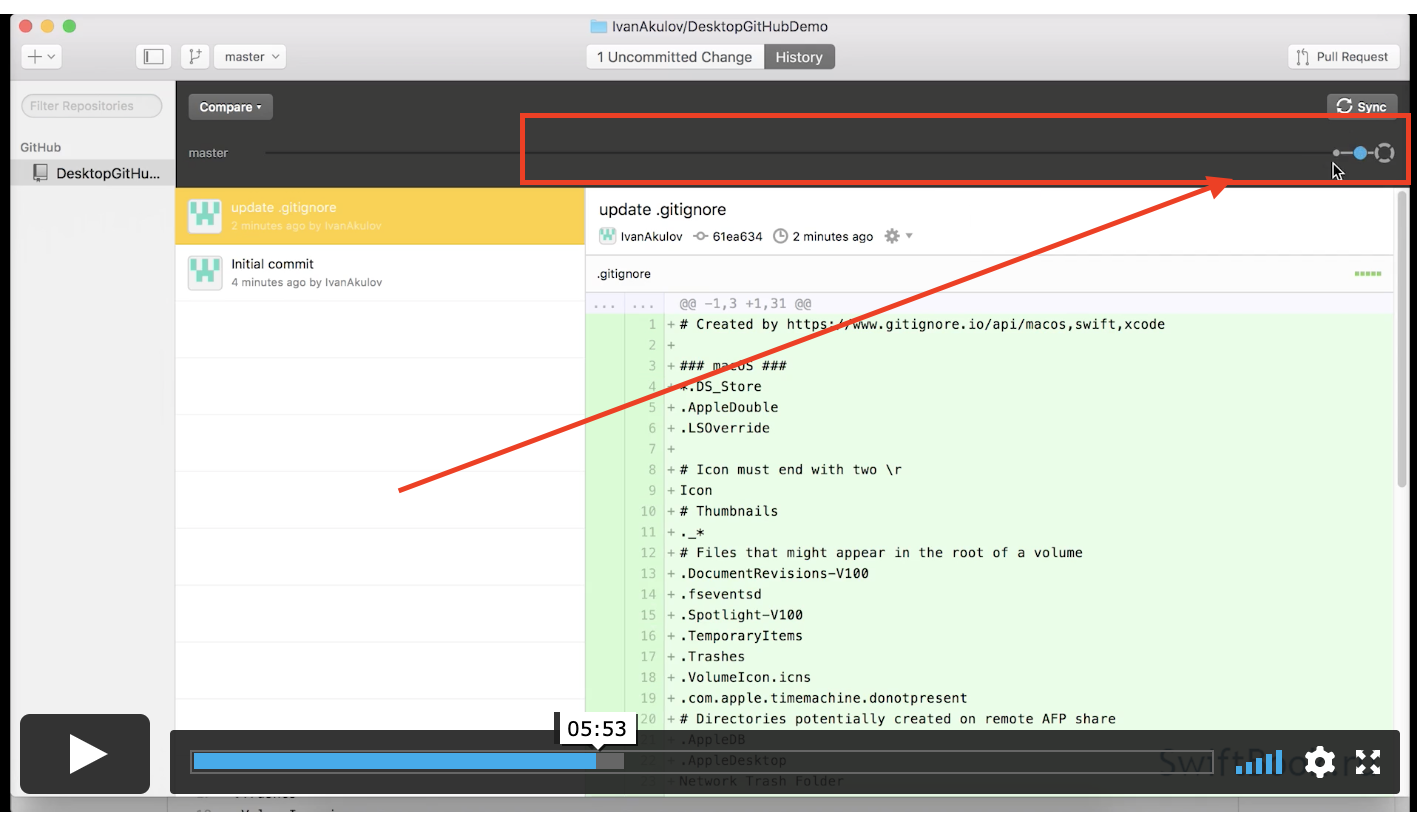The width and height of the screenshot is (1417, 815).
Task: Click the blue commit dot on timeline
Action: click(1360, 153)
